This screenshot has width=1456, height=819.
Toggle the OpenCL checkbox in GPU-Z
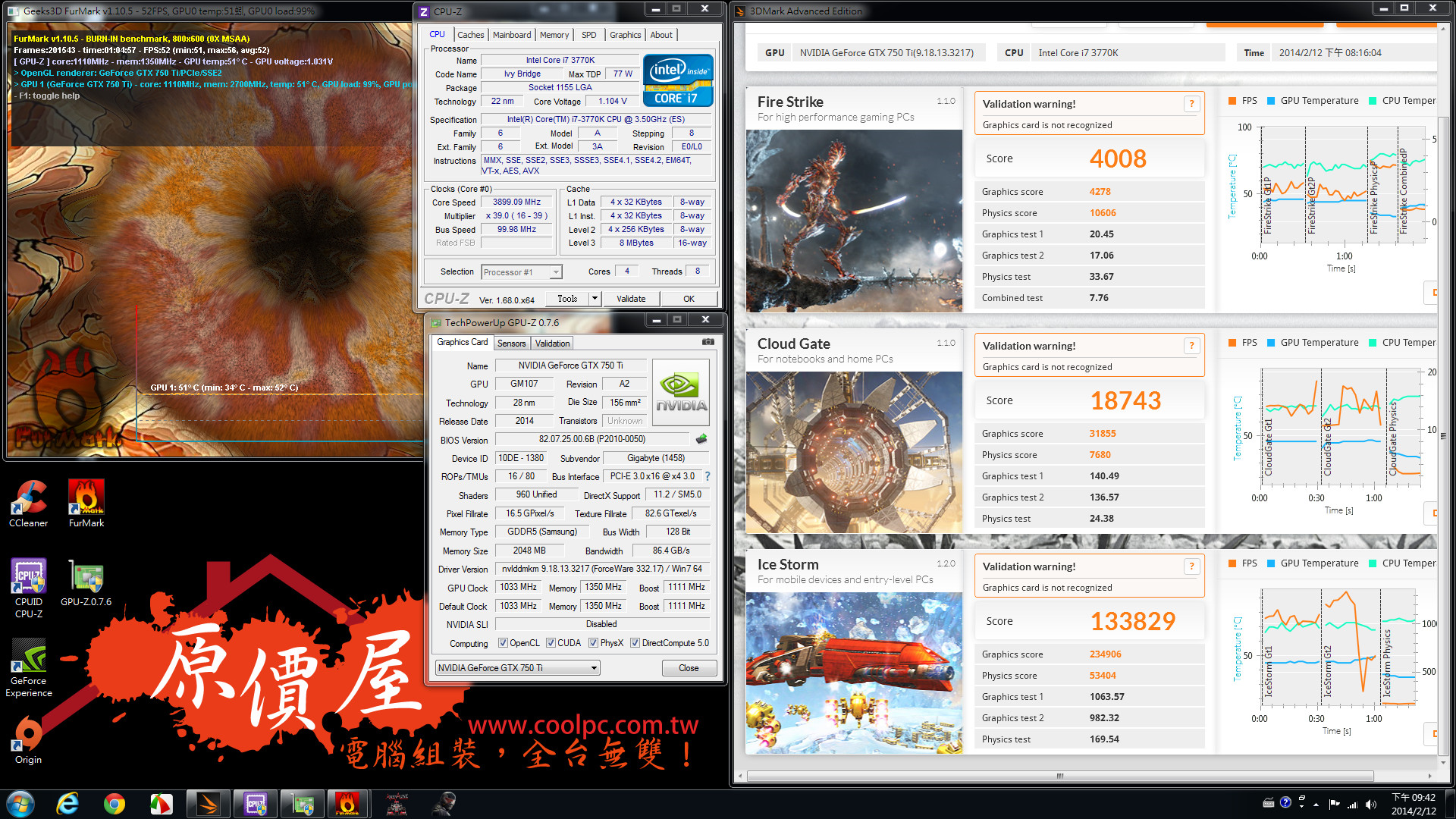point(503,643)
